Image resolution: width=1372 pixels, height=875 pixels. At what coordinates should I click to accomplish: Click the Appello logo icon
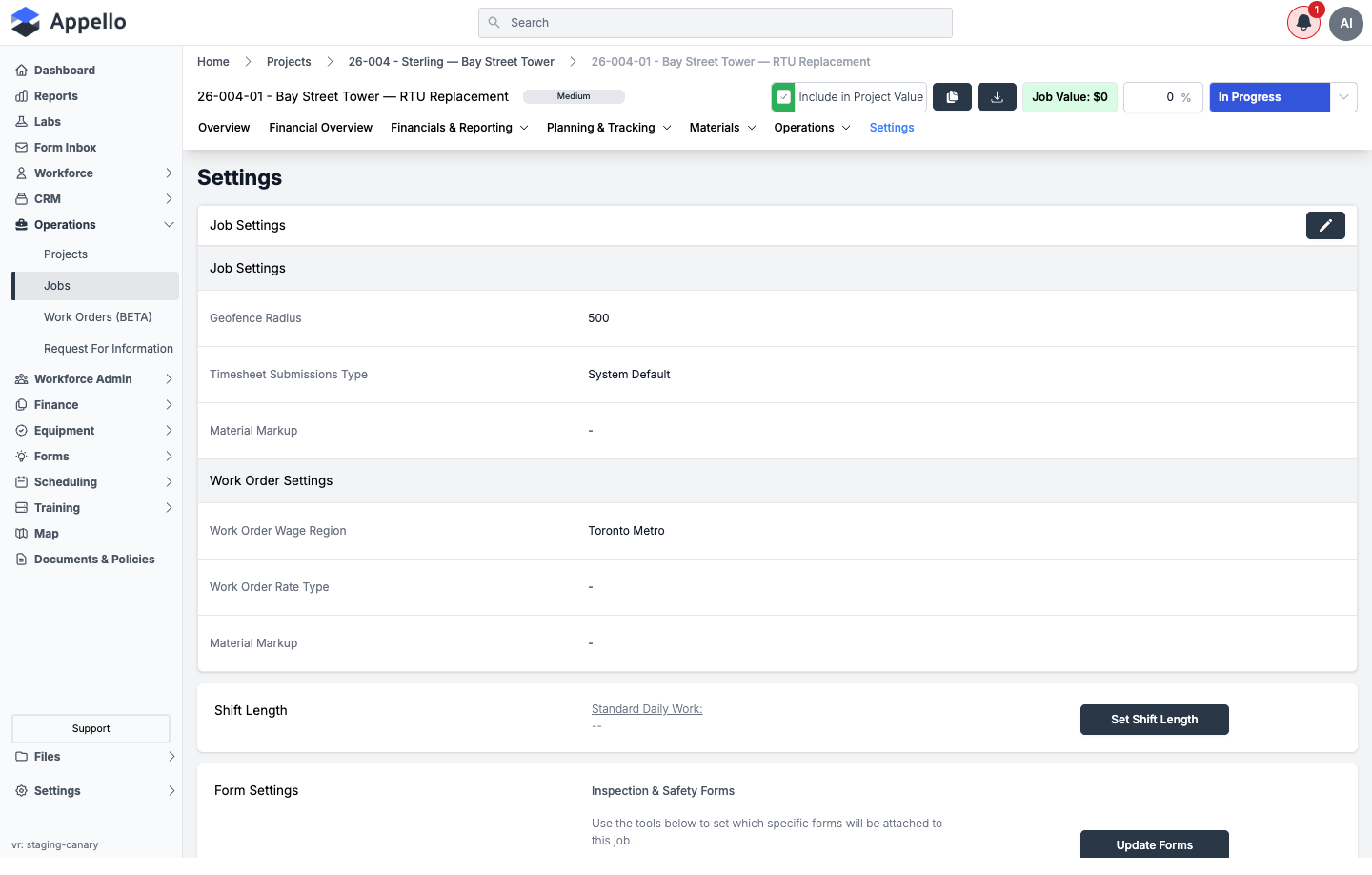26,22
